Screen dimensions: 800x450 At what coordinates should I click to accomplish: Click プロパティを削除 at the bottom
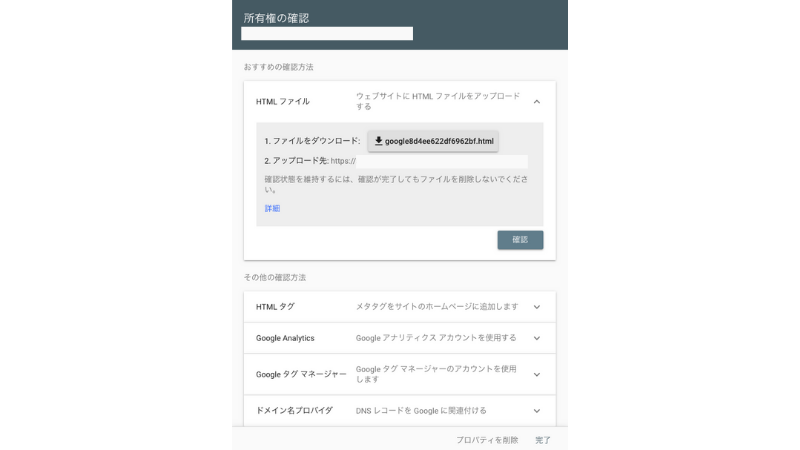point(487,439)
